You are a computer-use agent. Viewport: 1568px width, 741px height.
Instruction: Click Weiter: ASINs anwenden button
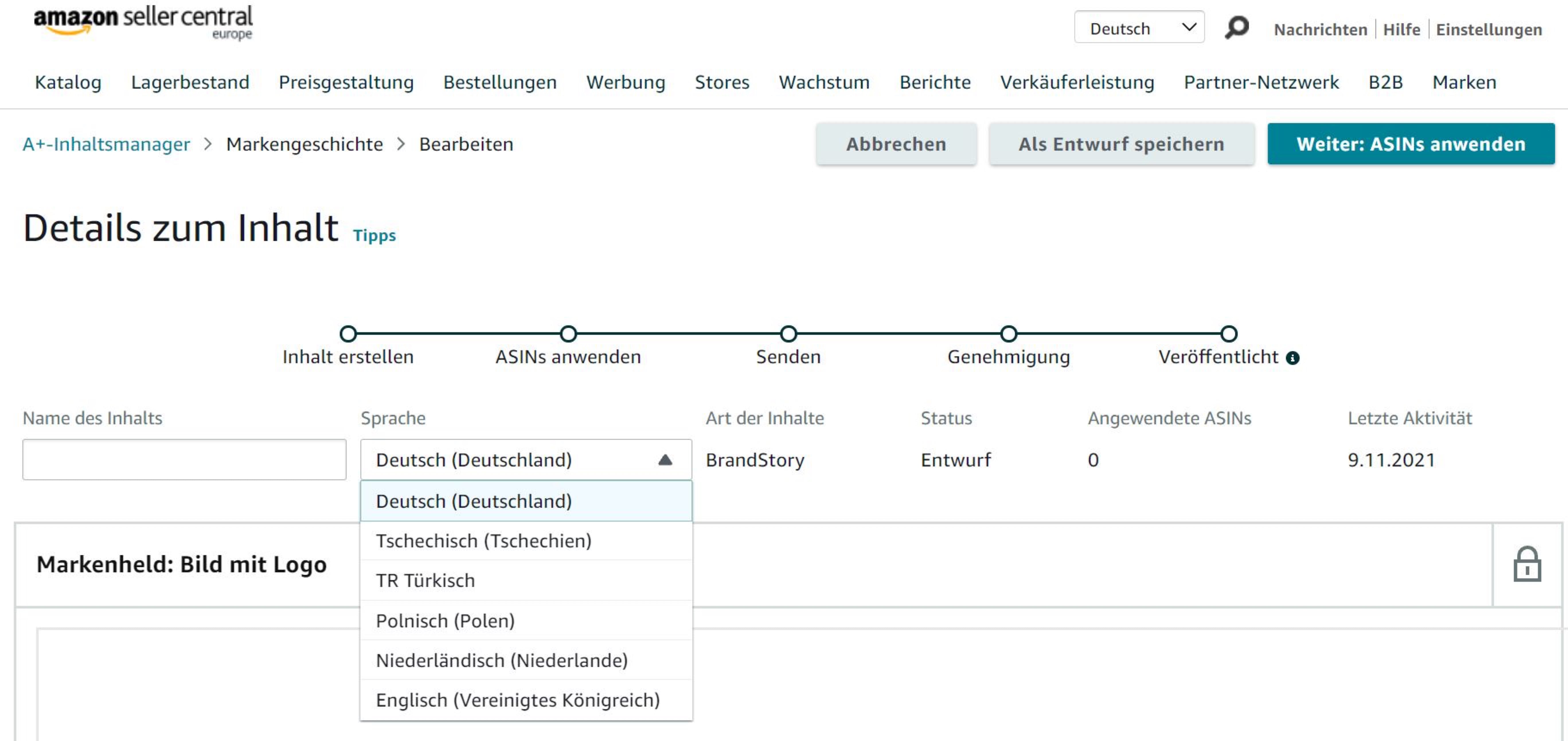[1410, 144]
